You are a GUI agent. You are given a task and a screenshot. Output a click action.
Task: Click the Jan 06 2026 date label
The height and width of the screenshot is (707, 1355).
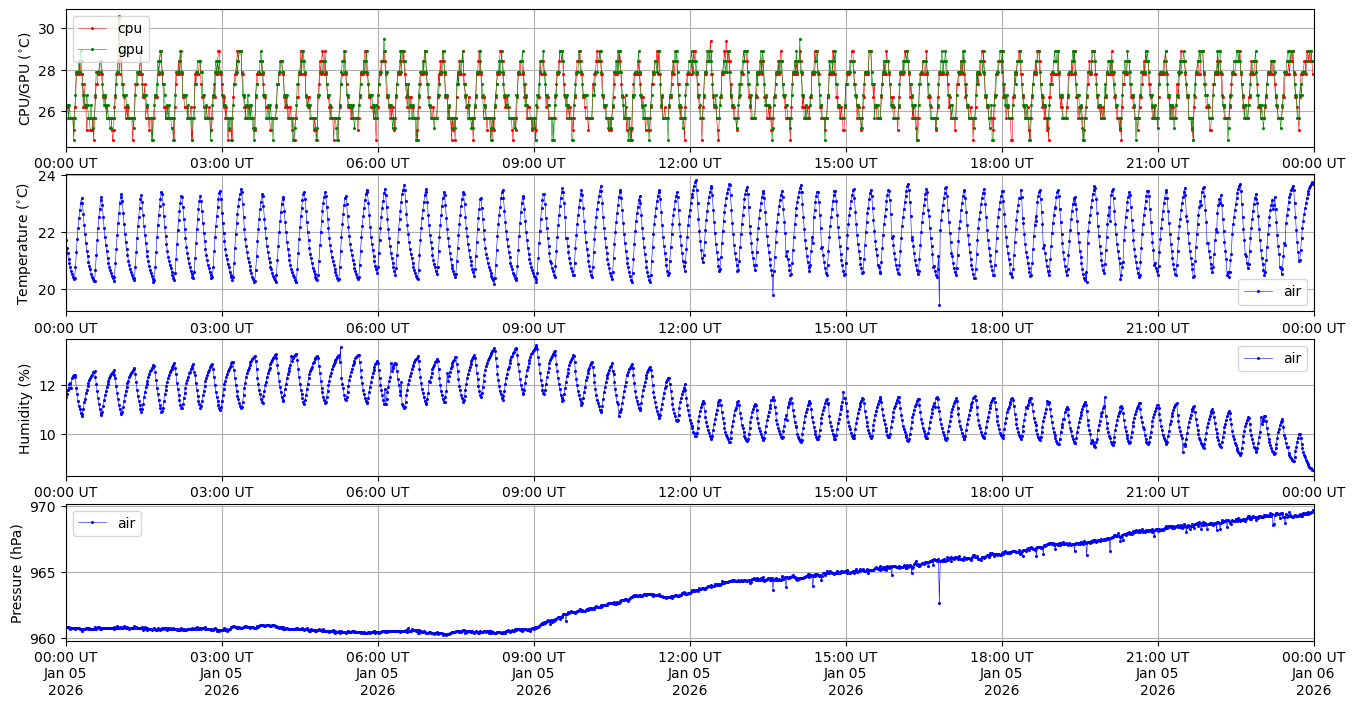(1313, 682)
